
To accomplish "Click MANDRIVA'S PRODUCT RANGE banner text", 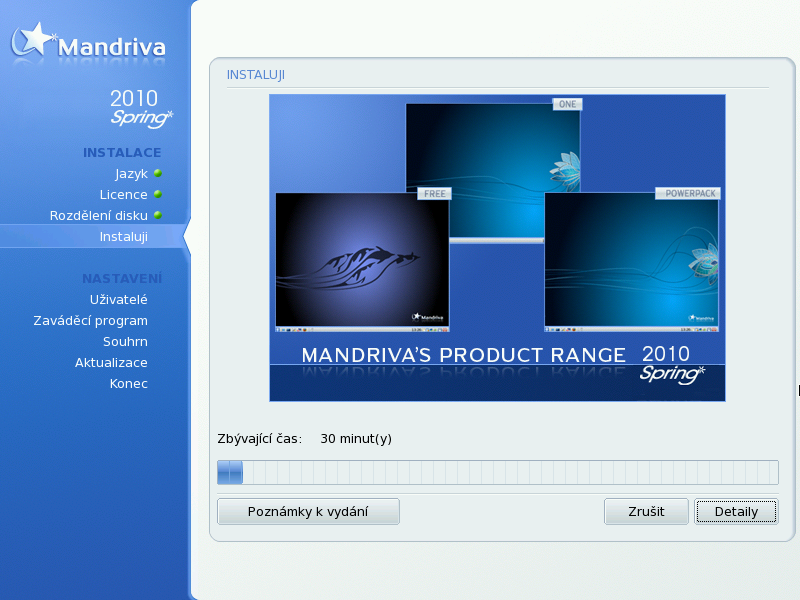I will (x=463, y=355).
